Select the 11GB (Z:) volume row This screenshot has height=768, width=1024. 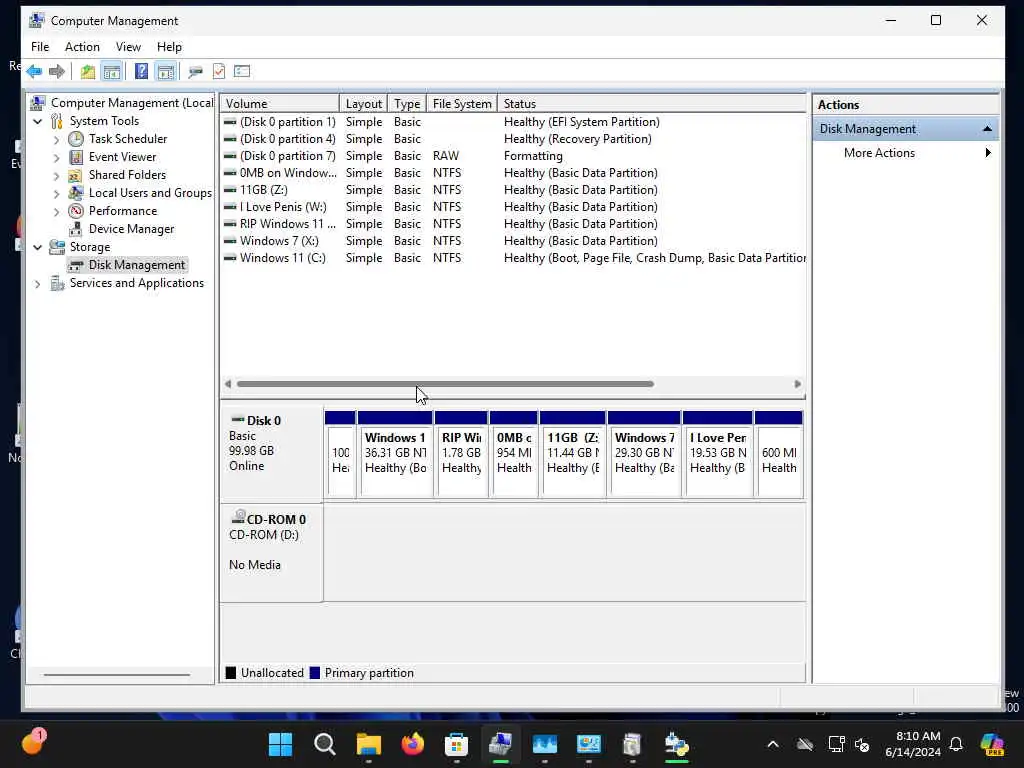[514, 190]
